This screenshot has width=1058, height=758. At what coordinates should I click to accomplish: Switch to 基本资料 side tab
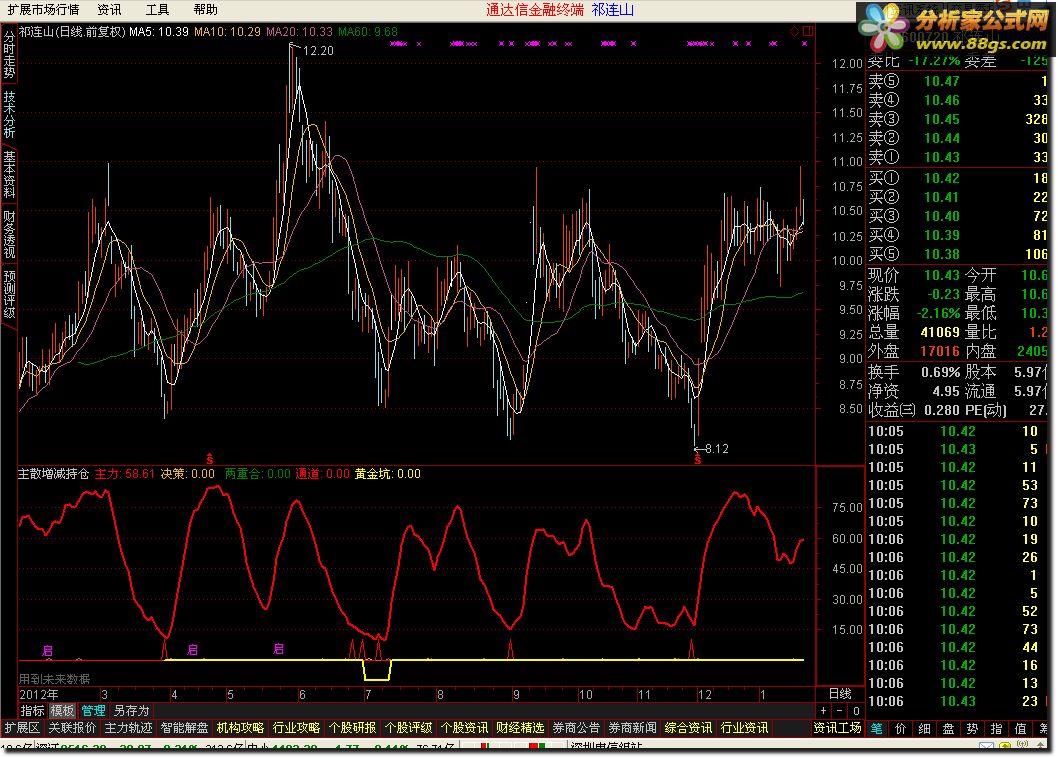[x=9, y=174]
